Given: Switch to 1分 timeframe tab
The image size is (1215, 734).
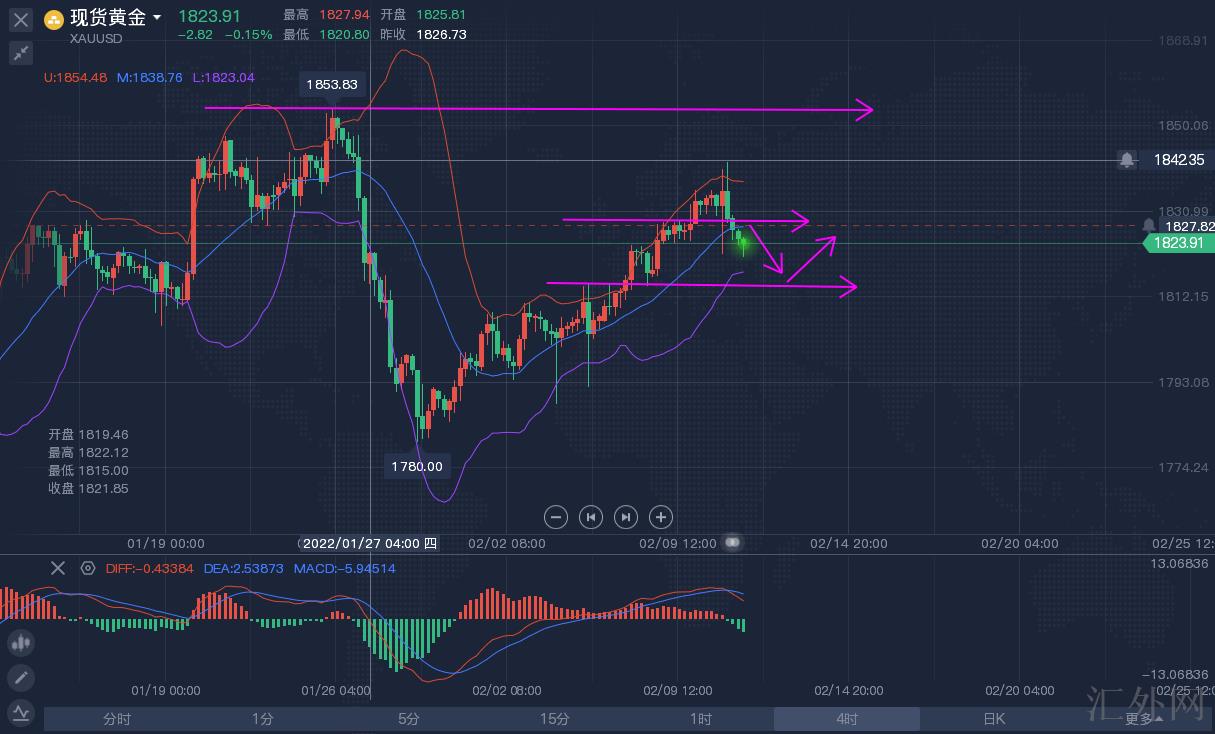Looking at the screenshot, I should click(262, 719).
